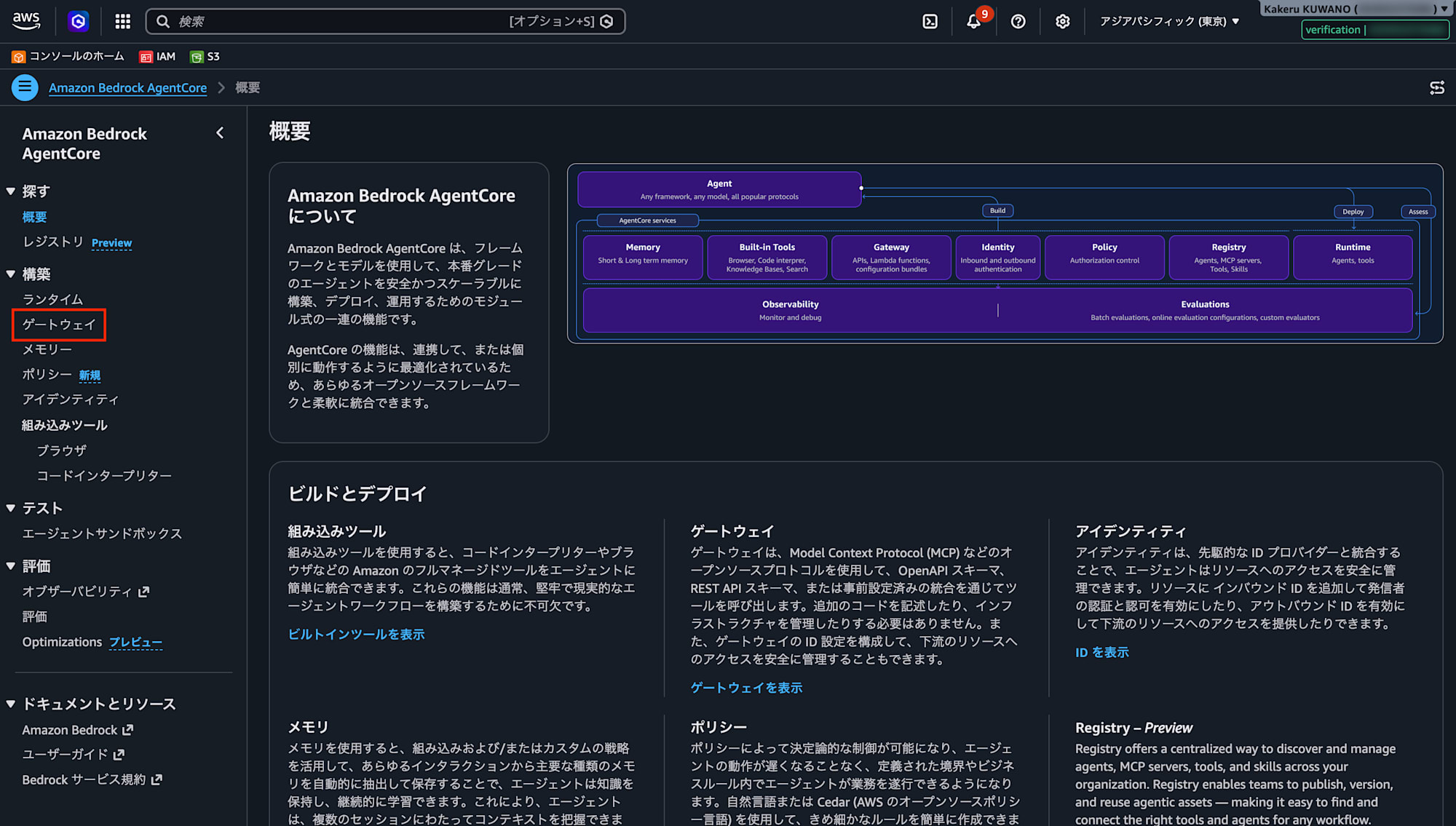
Task: Collapse the ドキュメントとリソース section
Action: coord(11,704)
